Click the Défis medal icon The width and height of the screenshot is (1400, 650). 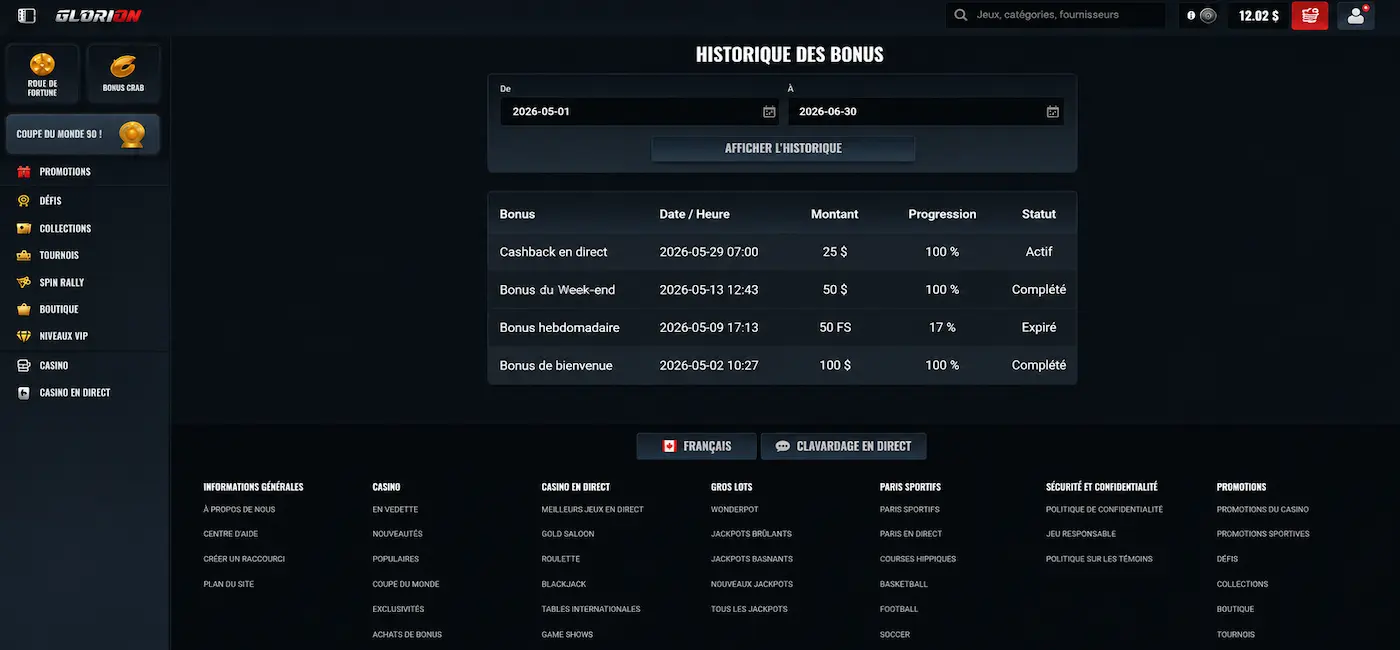pyautogui.click(x=24, y=201)
